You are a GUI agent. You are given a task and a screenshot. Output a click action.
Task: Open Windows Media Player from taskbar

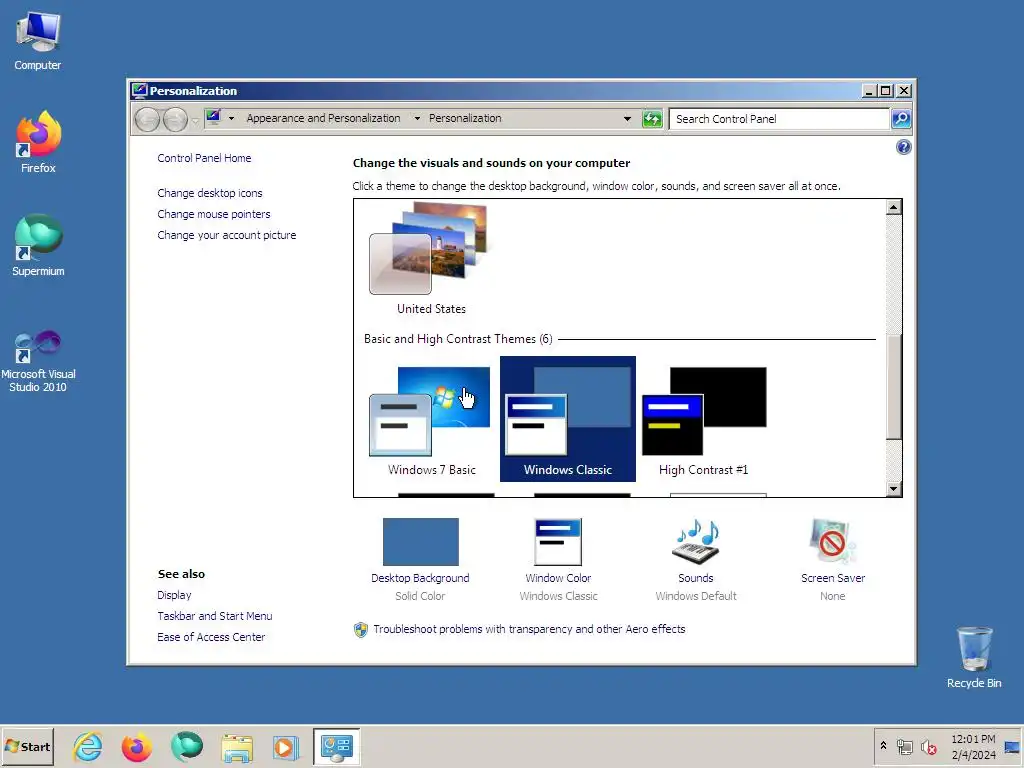pos(285,748)
